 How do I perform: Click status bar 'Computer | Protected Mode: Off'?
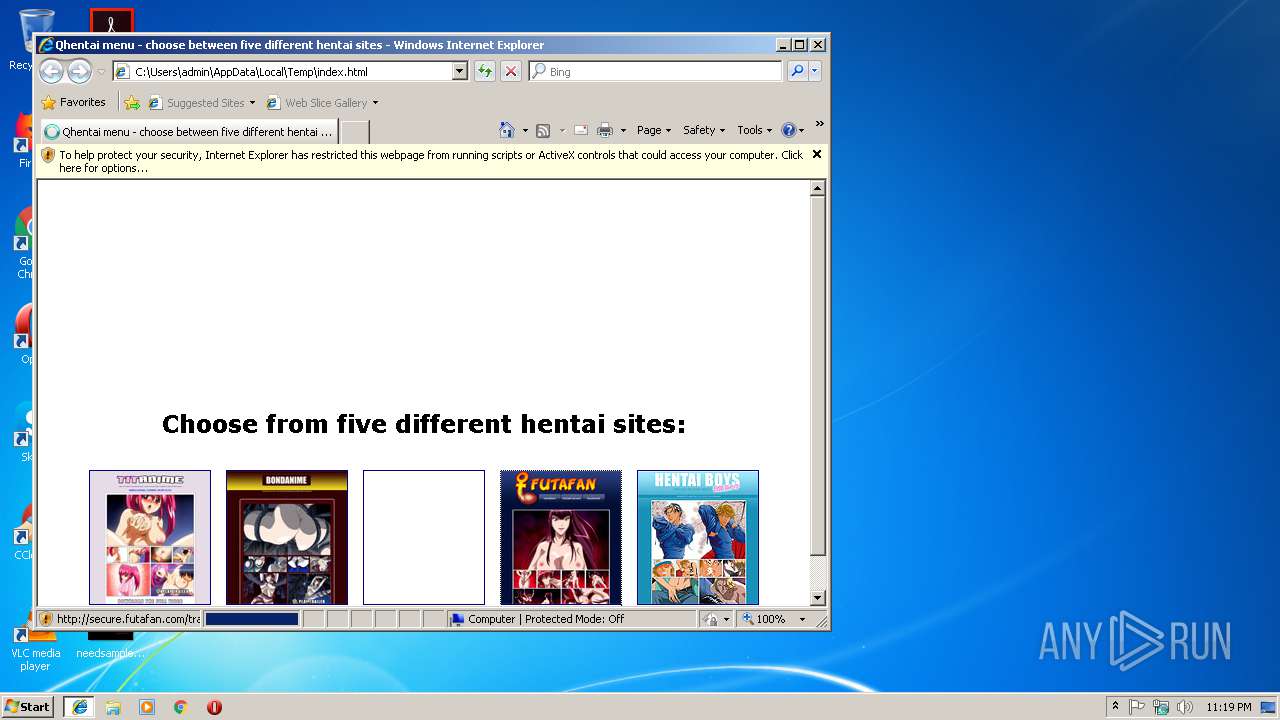click(546, 619)
